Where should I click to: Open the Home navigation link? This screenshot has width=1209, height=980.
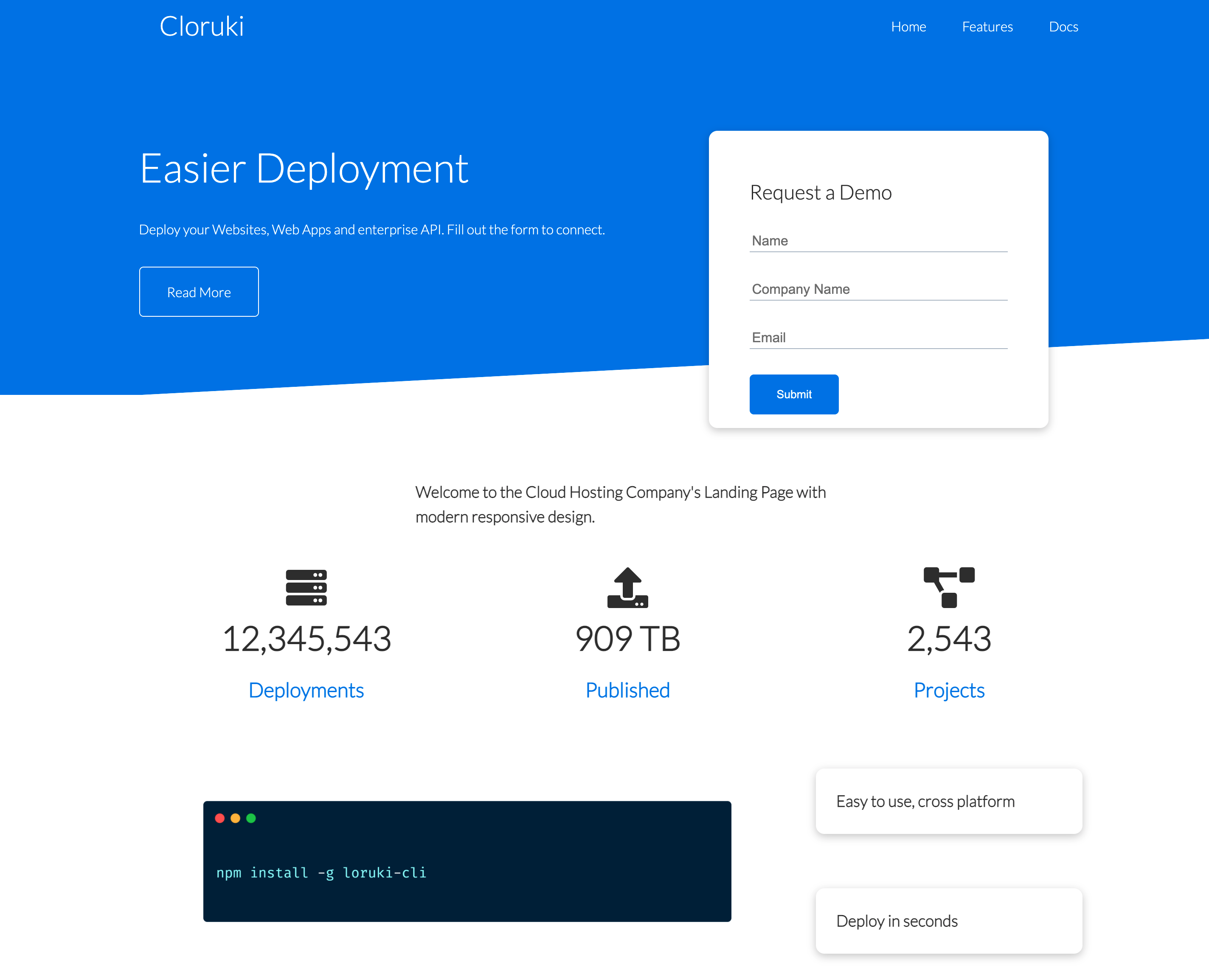908,26
